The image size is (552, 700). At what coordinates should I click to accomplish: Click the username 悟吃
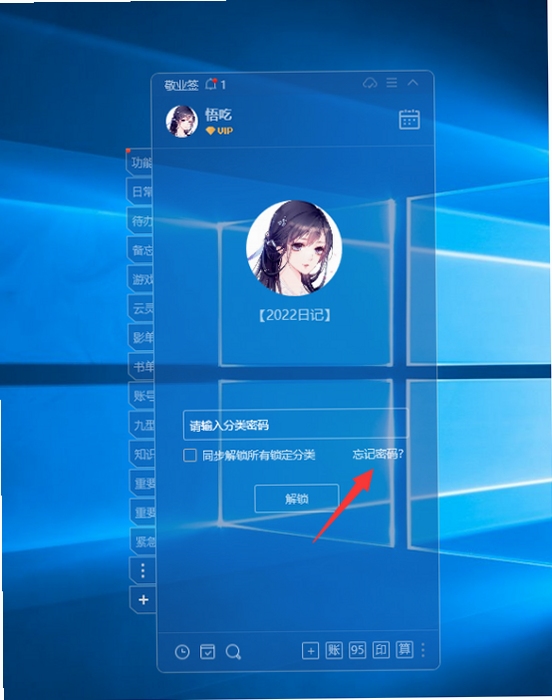[218, 115]
